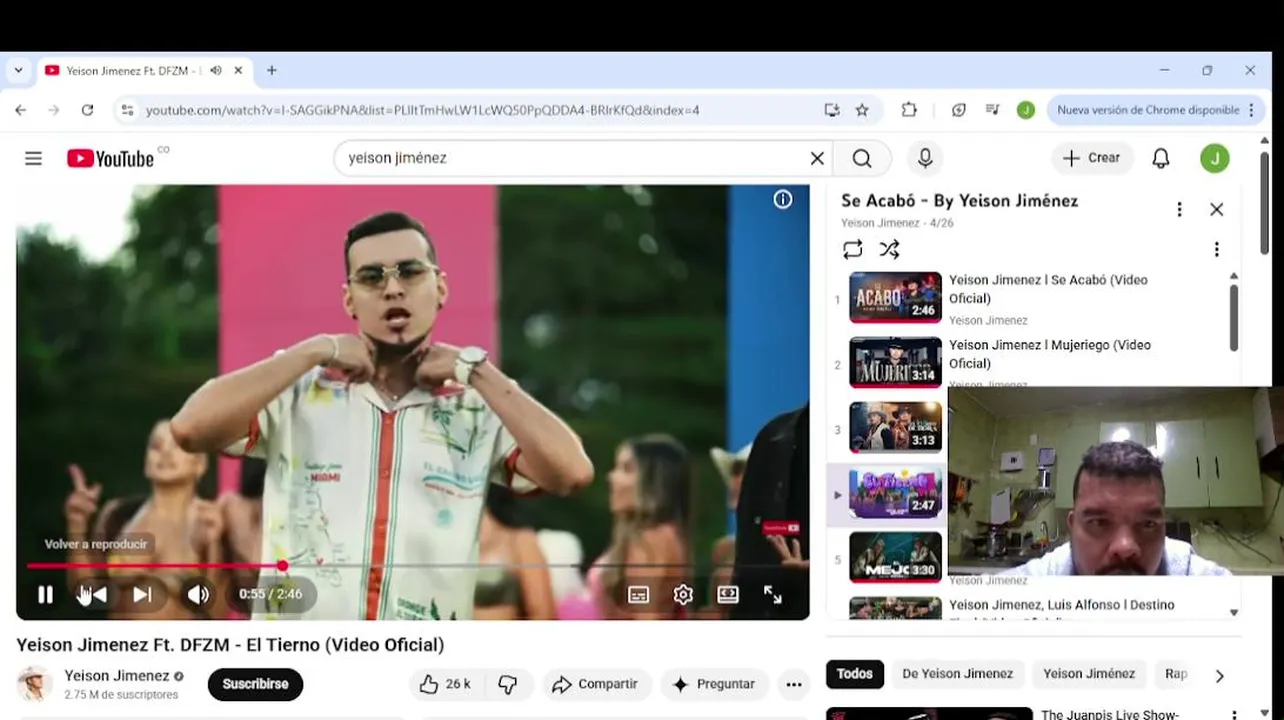Subscribe with Suscribirse button
This screenshot has height=720, width=1284.
[255, 684]
